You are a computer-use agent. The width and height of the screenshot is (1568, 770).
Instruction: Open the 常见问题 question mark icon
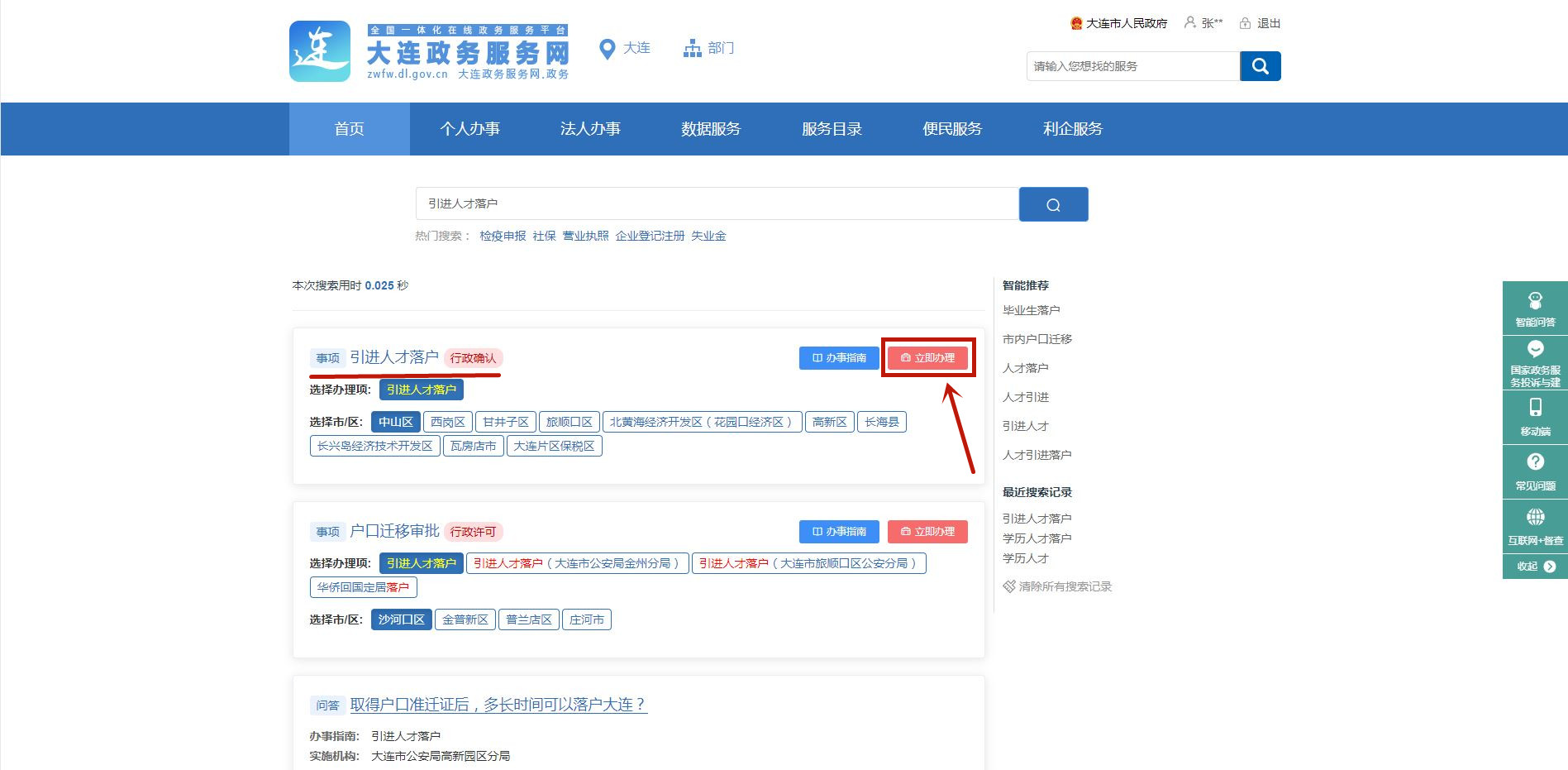click(1535, 462)
